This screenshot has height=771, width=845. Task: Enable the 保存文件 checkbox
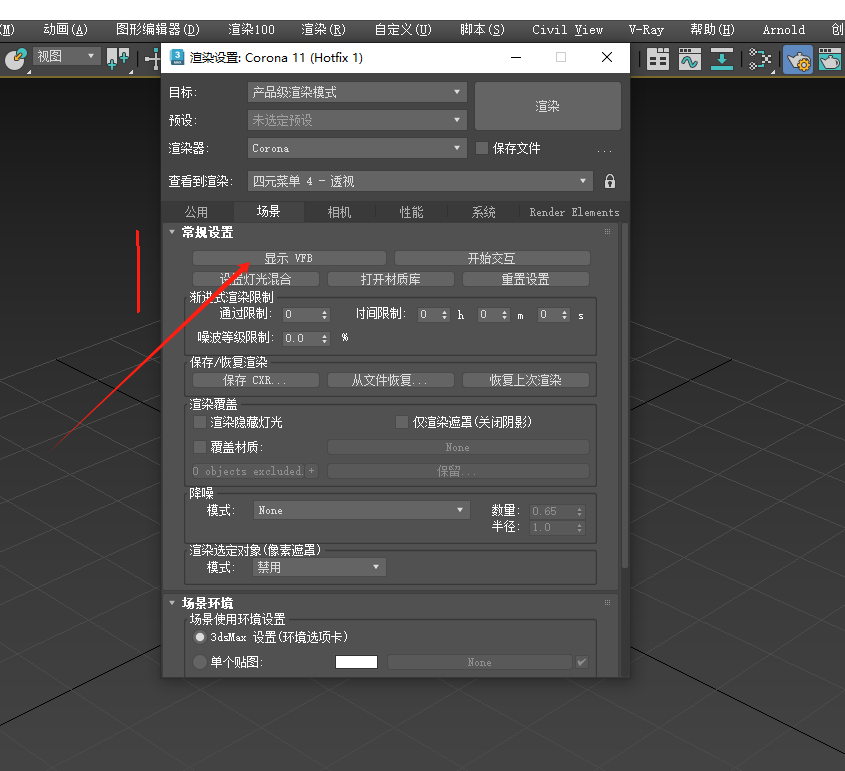482,148
